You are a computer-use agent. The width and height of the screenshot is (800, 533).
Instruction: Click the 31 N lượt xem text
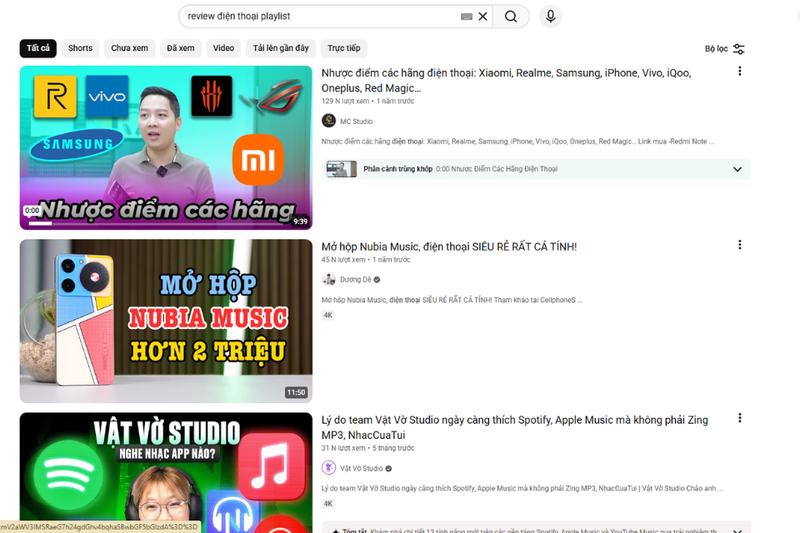tap(343, 448)
